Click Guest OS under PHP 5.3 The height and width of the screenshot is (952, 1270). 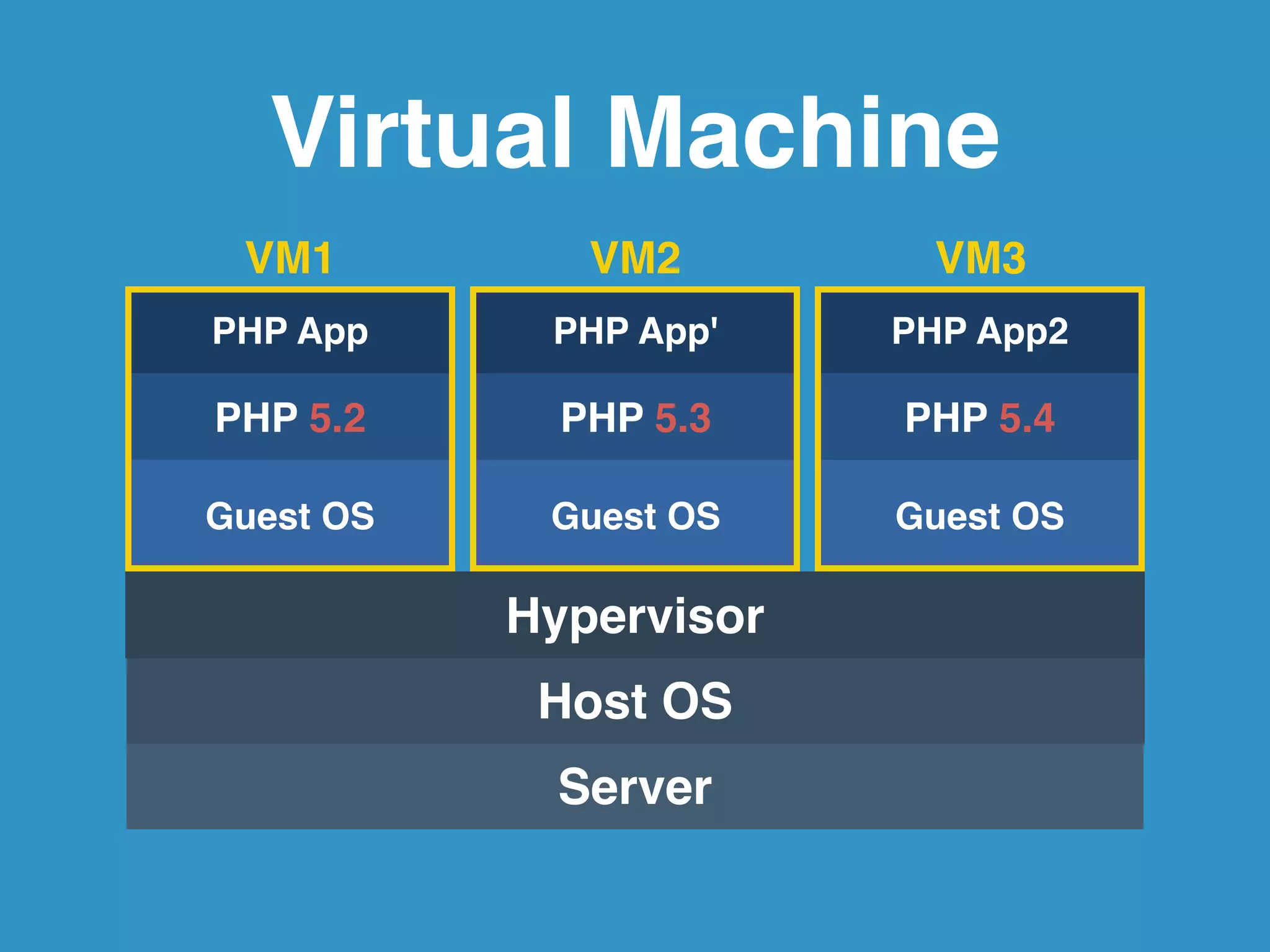(635, 513)
